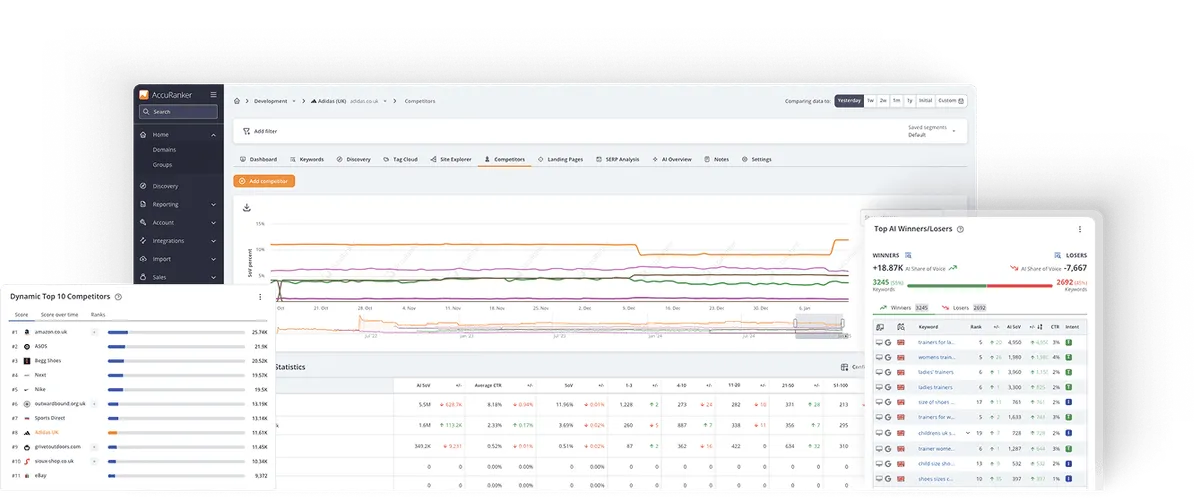Select Initial comparison period

coord(926,100)
